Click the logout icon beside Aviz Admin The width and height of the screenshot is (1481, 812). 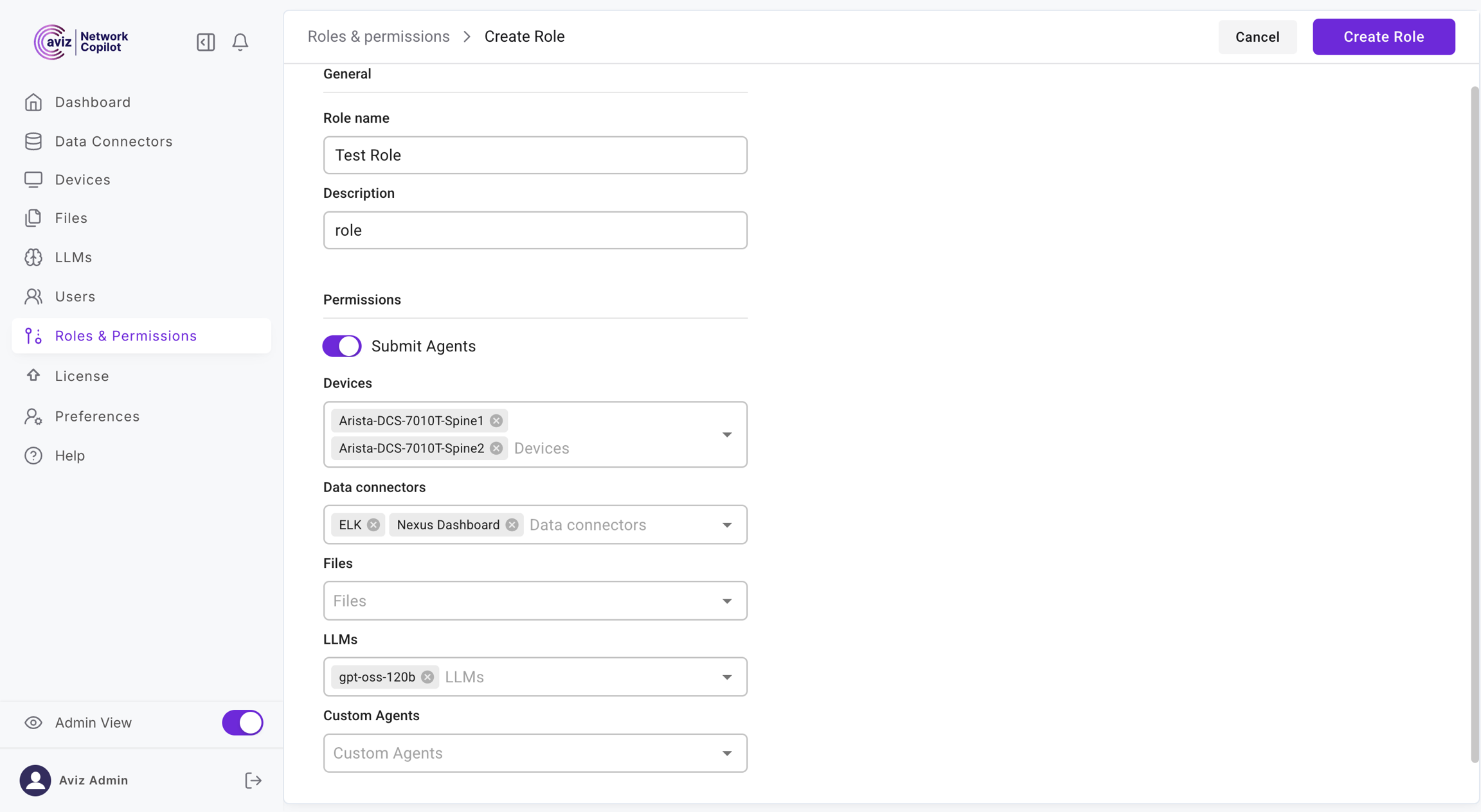click(253, 780)
